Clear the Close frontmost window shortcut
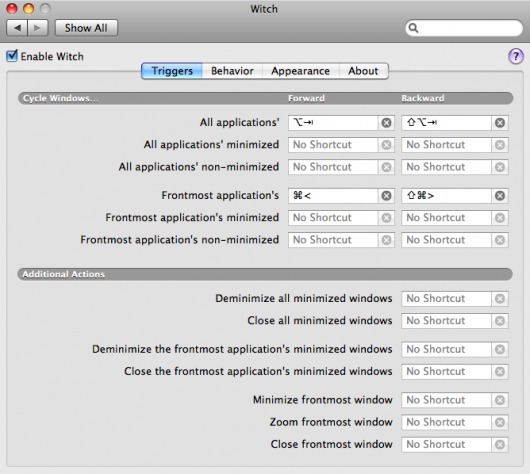The width and height of the screenshot is (530, 474). (x=500, y=444)
